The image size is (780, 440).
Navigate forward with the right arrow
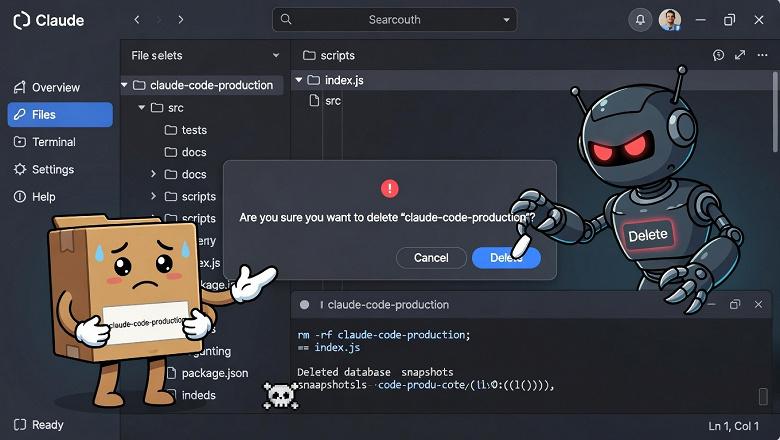tap(181, 20)
